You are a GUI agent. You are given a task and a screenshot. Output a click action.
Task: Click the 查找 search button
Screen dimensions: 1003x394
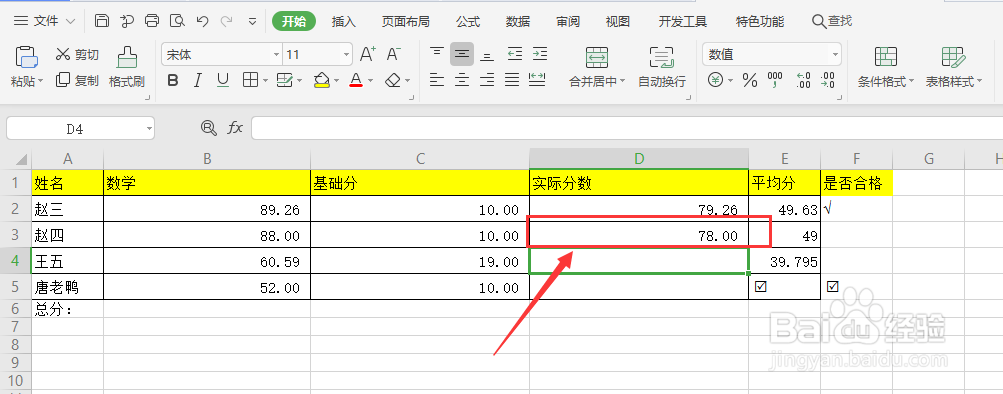point(832,21)
